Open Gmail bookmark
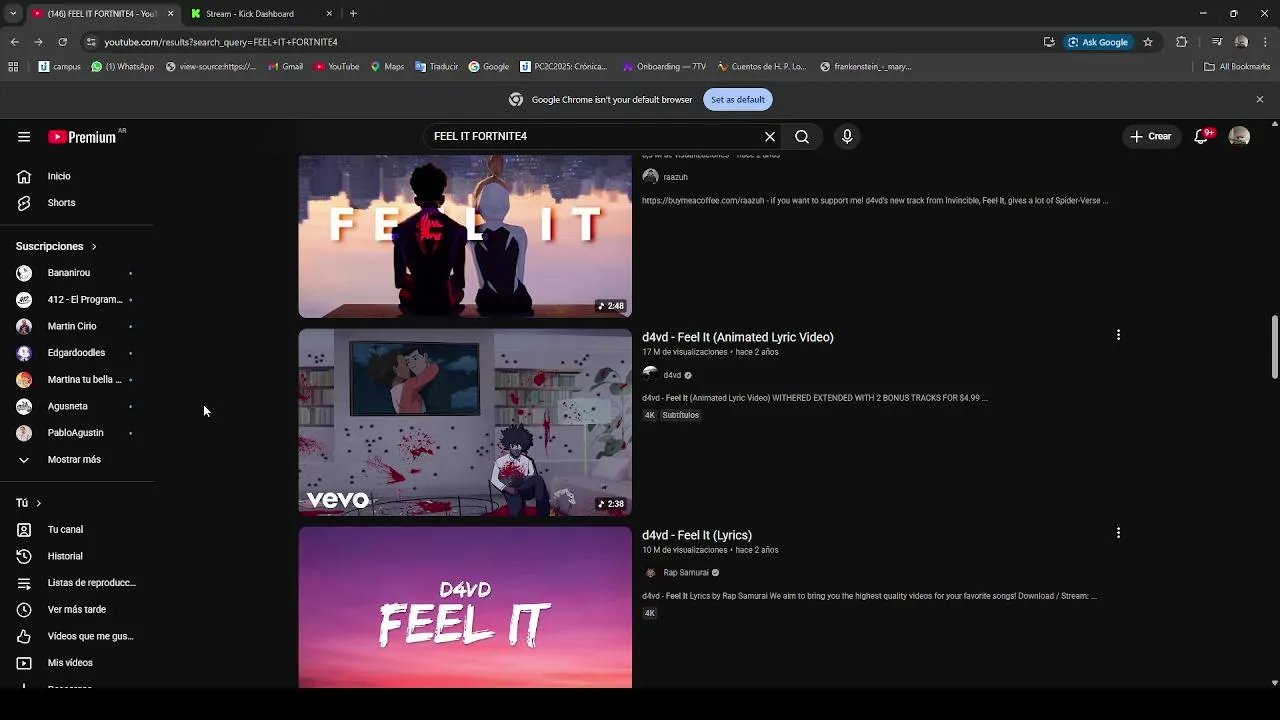Image resolution: width=1280 pixels, height=720 pixels. tap(285, 67)
